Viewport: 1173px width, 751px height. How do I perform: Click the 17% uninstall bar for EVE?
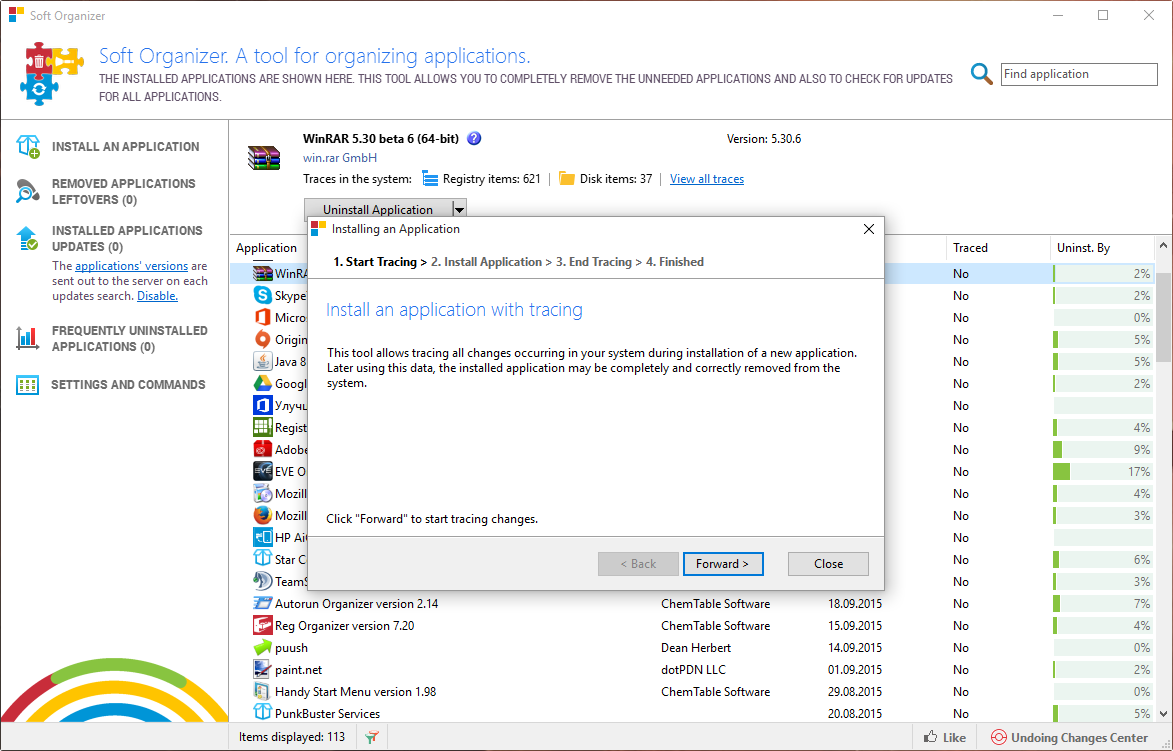click(1103, 471)
